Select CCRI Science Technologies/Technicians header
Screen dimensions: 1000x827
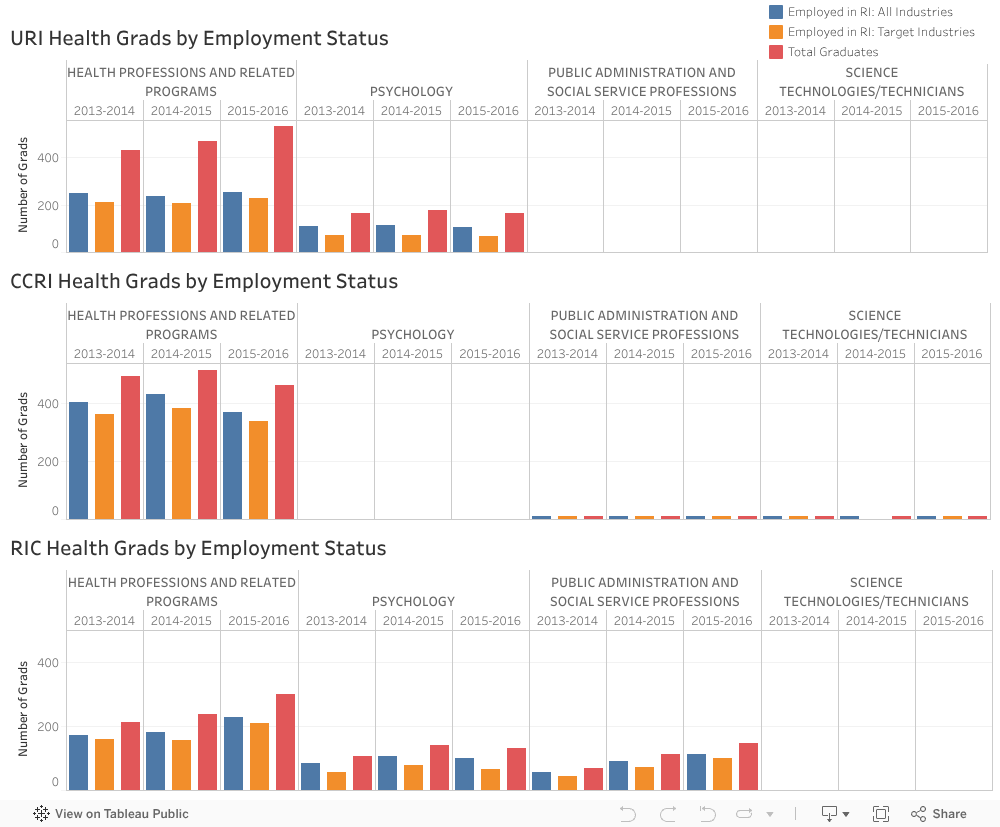875,325
